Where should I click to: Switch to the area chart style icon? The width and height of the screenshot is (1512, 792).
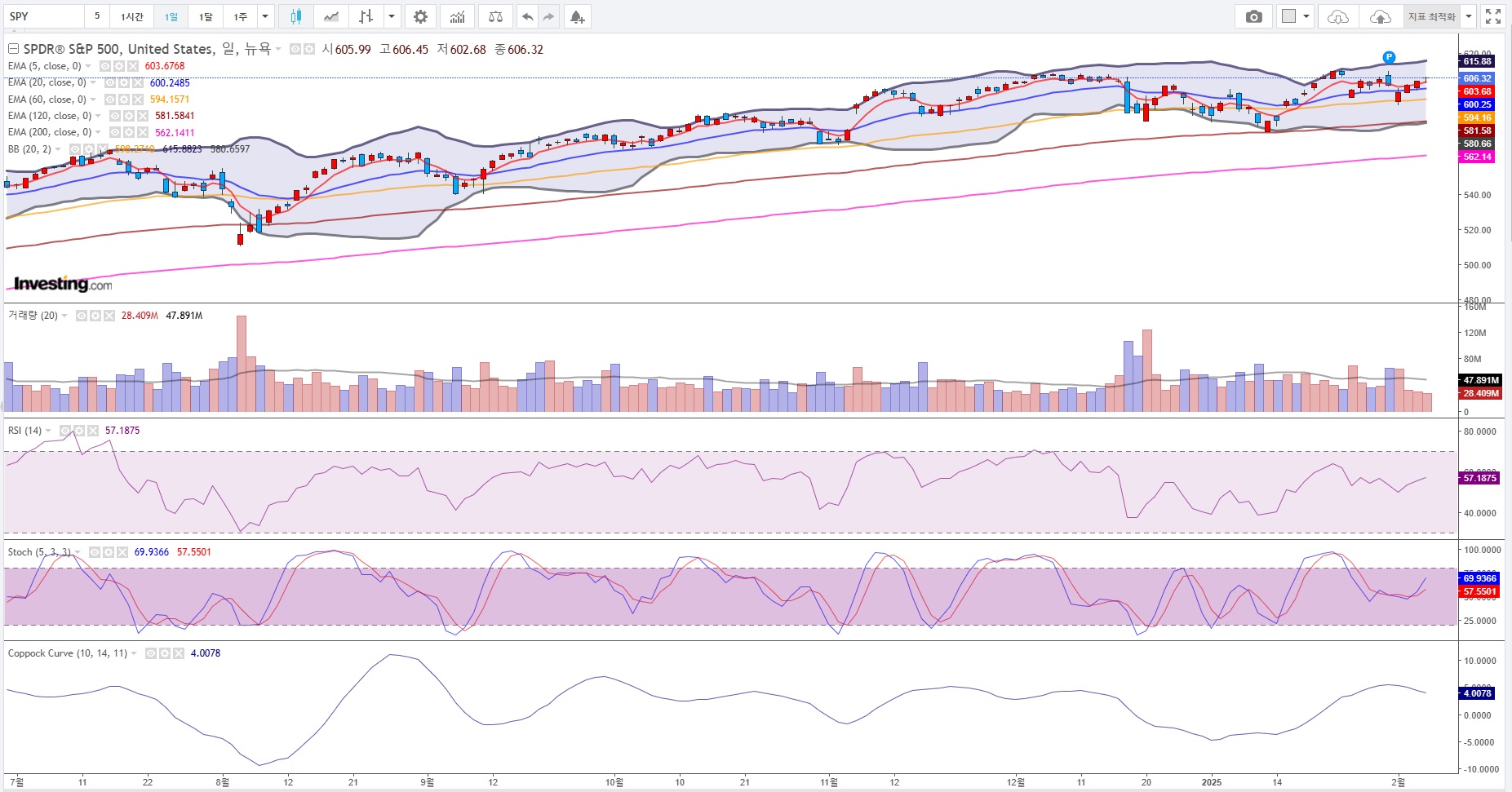(x=331, y=16)
